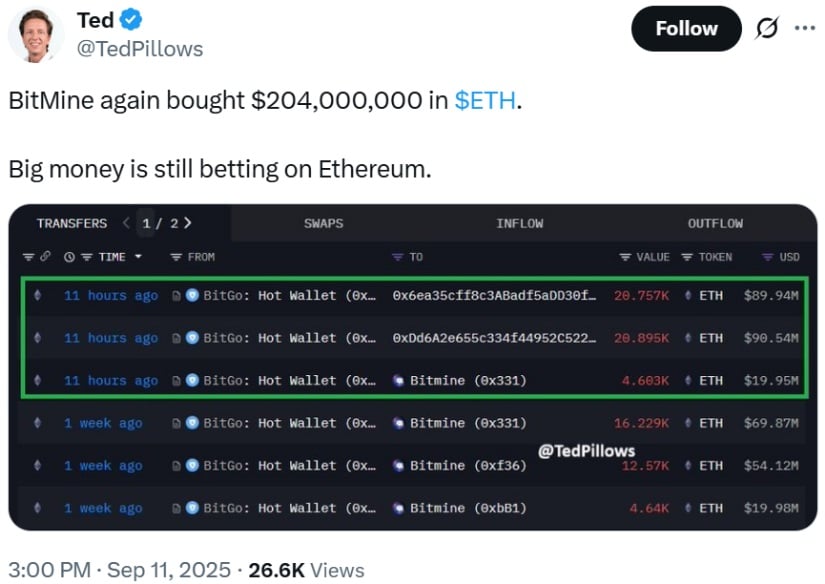
Task: Click the clock icon beside TIME header
Action: pyautogui.click(x=69, y=257)
